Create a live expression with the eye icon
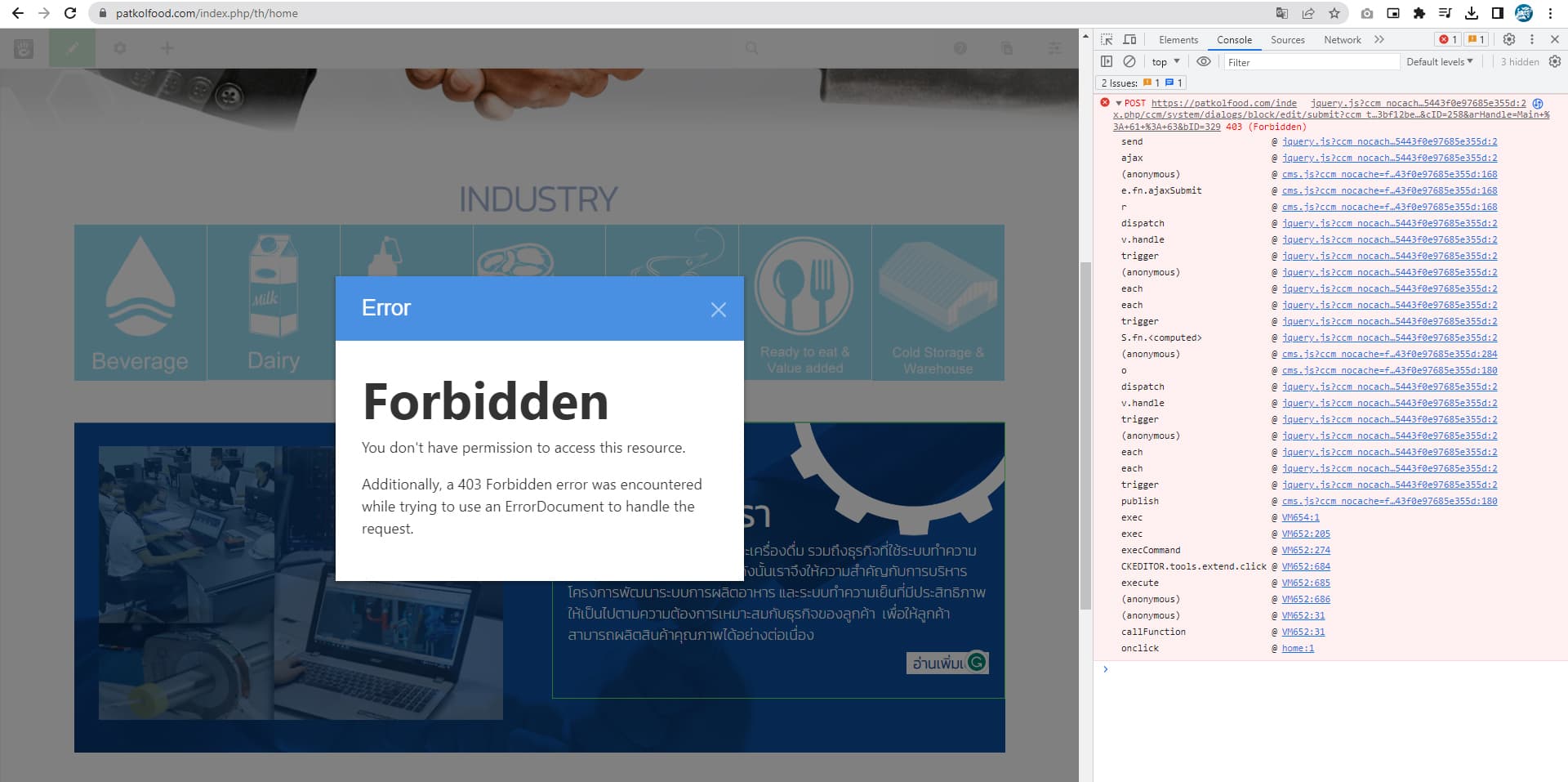This screenshot has width=1568, height=782. coord(1204,61)
